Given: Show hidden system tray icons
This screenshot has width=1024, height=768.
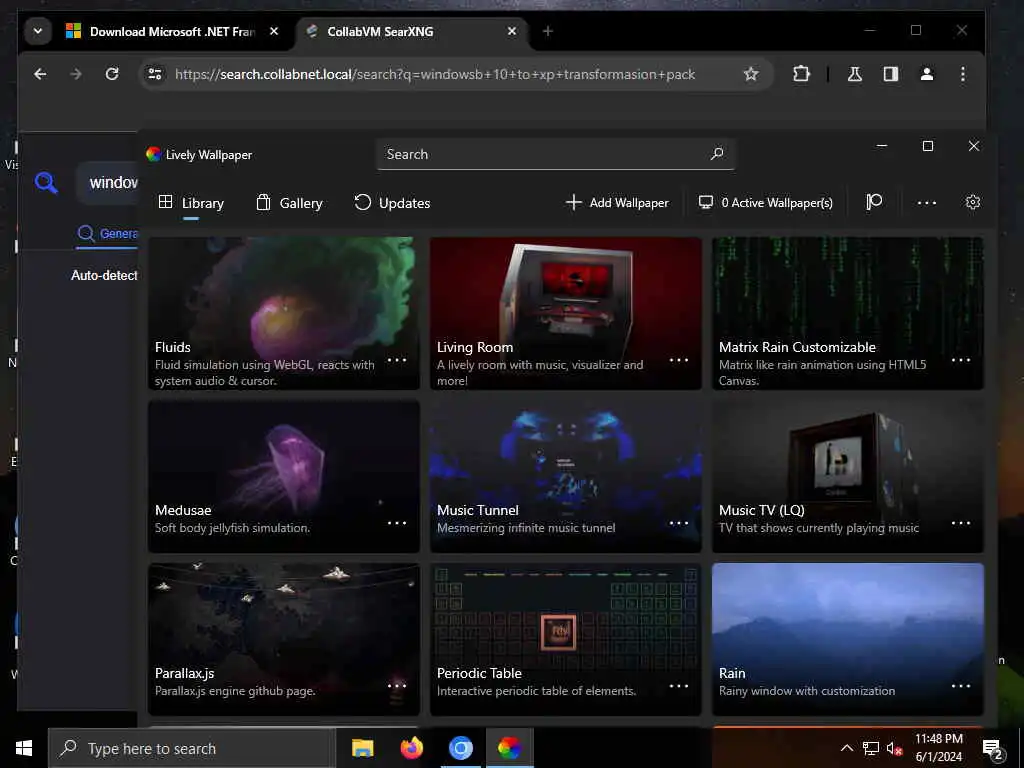Looking at the screenshot, I should [x=846, y=748].
